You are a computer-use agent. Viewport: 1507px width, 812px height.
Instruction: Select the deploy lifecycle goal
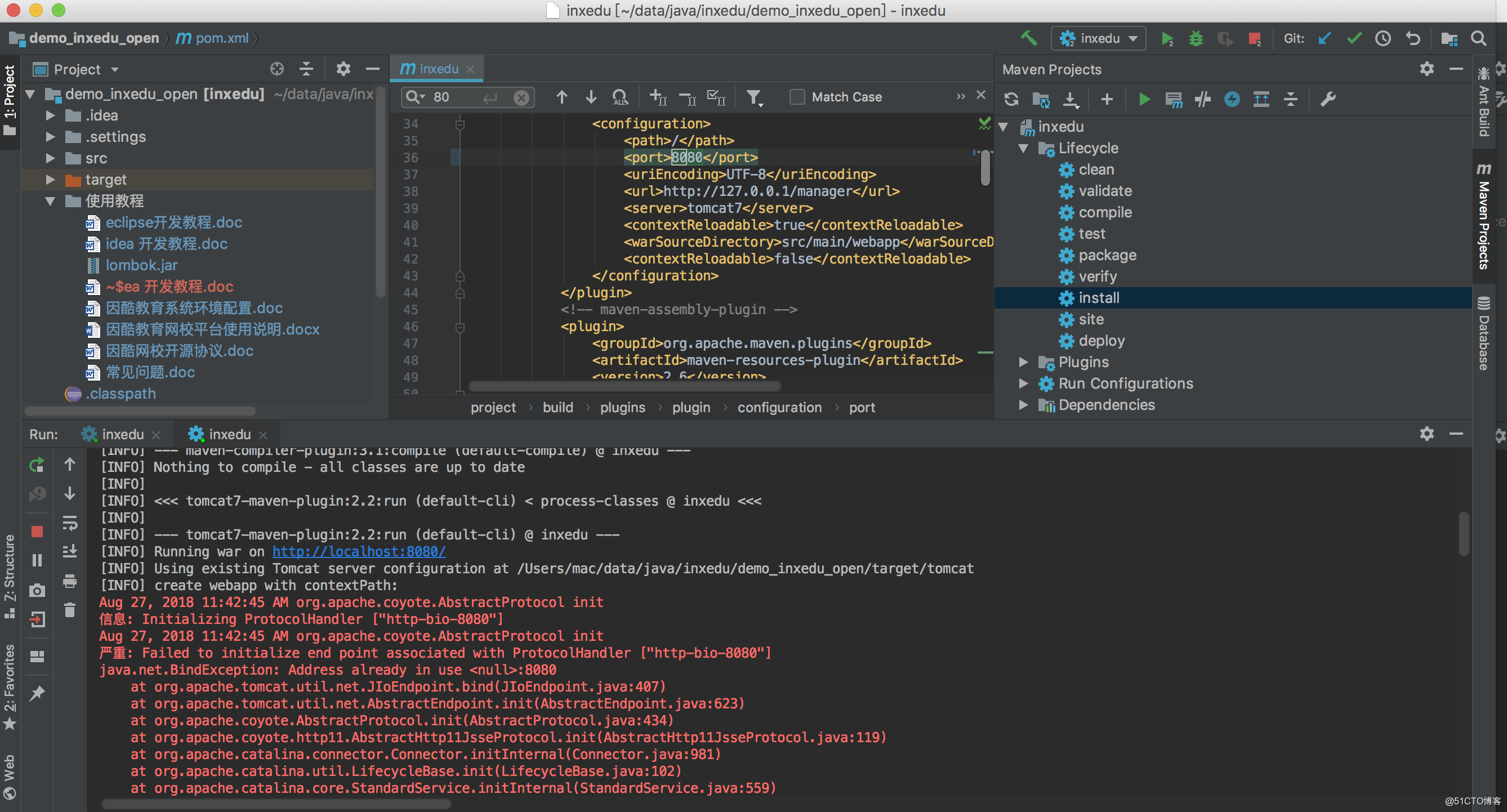tap(1102, 341)
